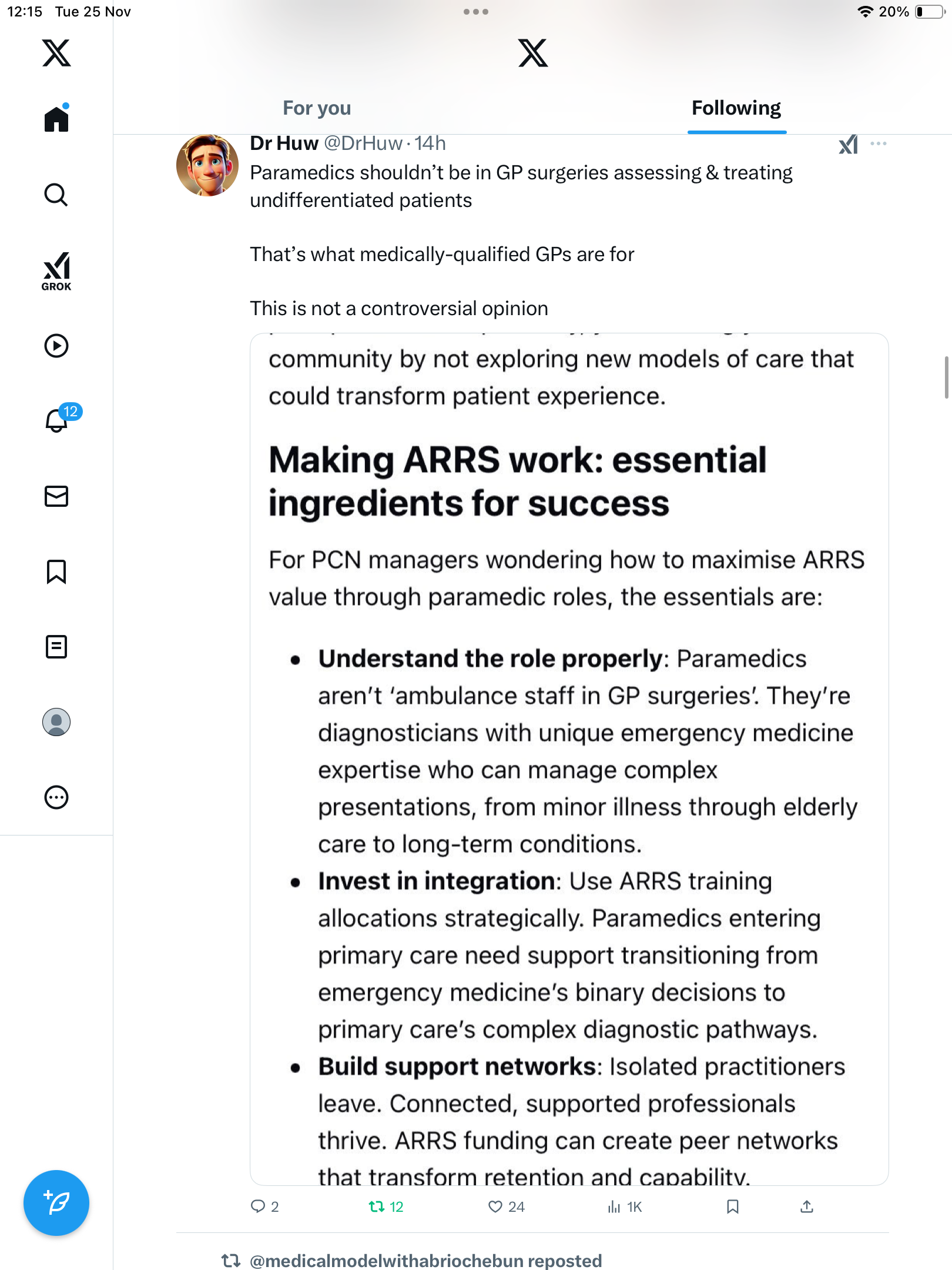This screenshot has width=952, height=1270.
Task: Open the three-dot menu on Dr Huw's post
Action: [879, 143]
